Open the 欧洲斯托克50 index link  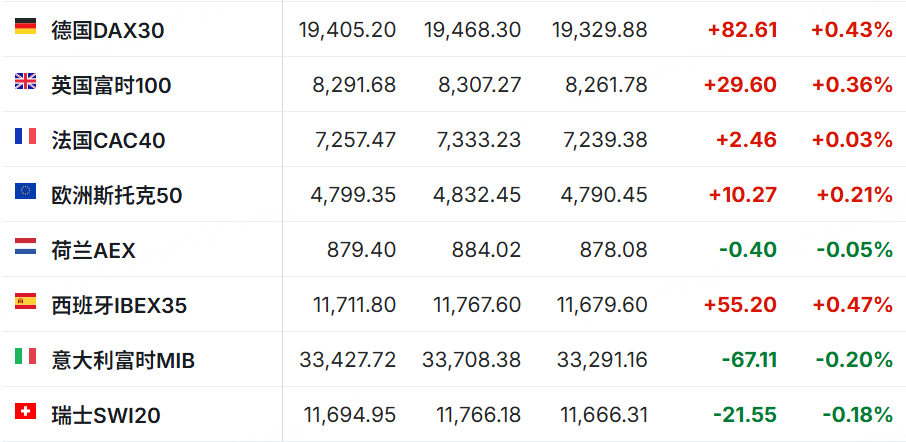click(117, 195)
